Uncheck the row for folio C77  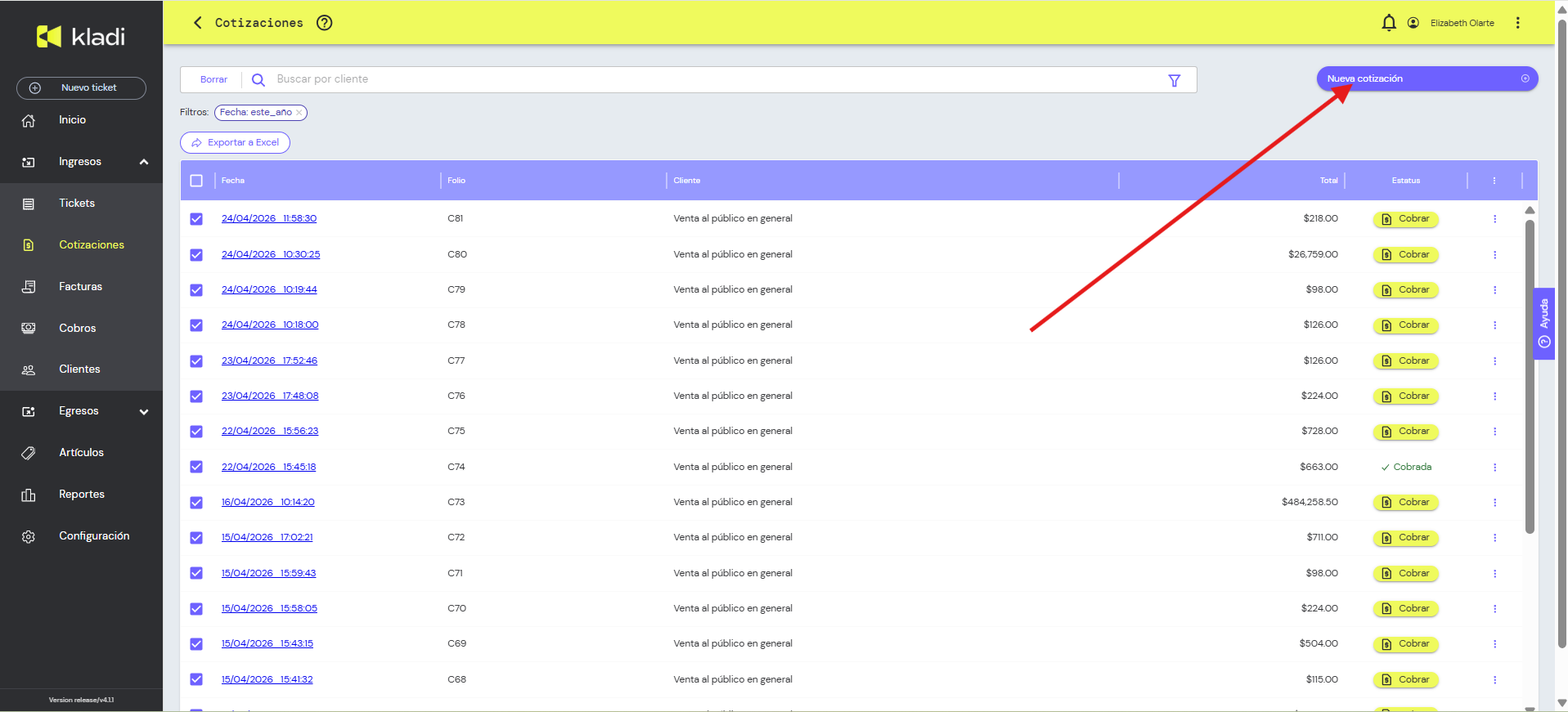[x=196, y=361]
